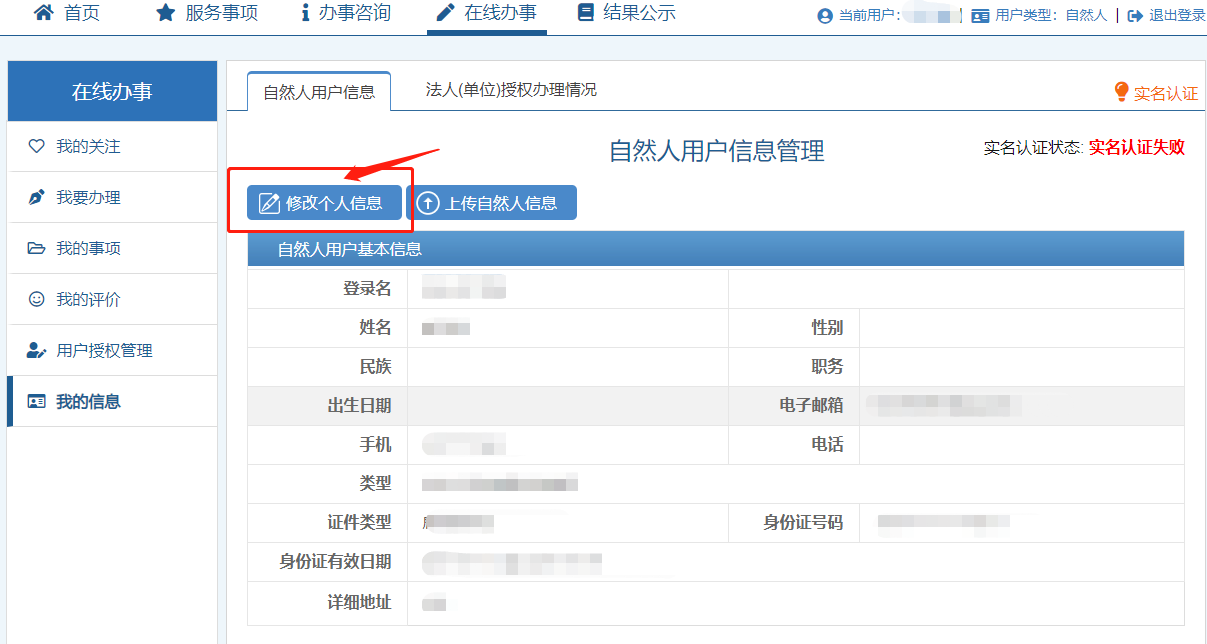
Task: Select 我的信息 in the sidebar
Action: [88, 402]
